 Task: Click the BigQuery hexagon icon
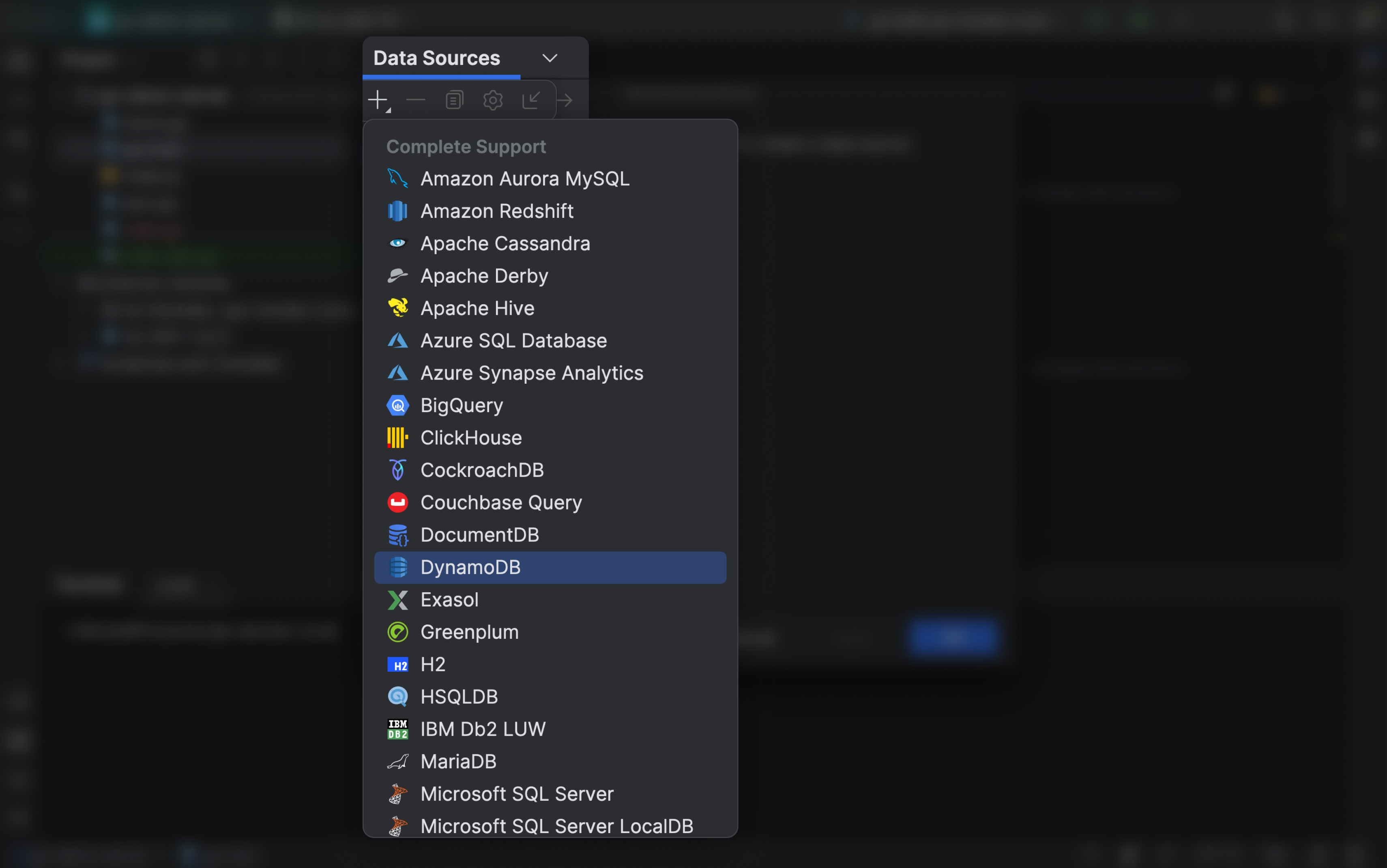[398, 405]
